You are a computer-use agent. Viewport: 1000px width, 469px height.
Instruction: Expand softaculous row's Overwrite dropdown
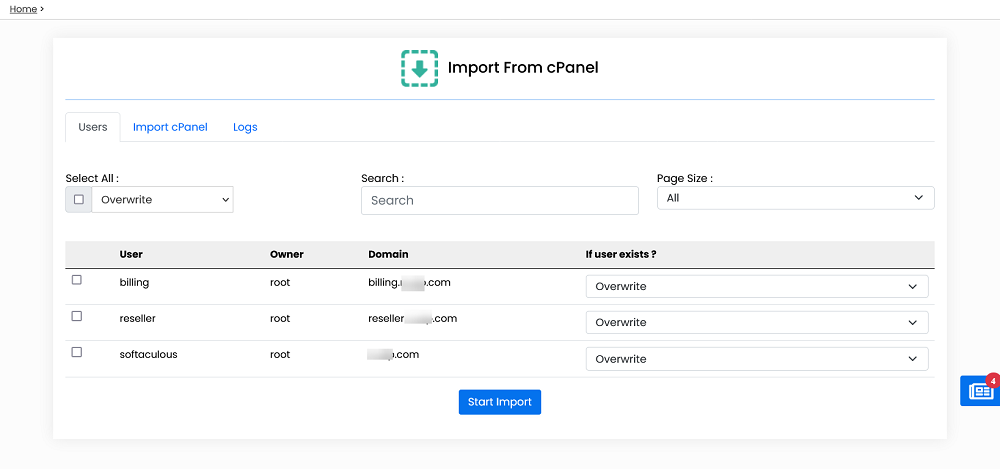(756, 359)
